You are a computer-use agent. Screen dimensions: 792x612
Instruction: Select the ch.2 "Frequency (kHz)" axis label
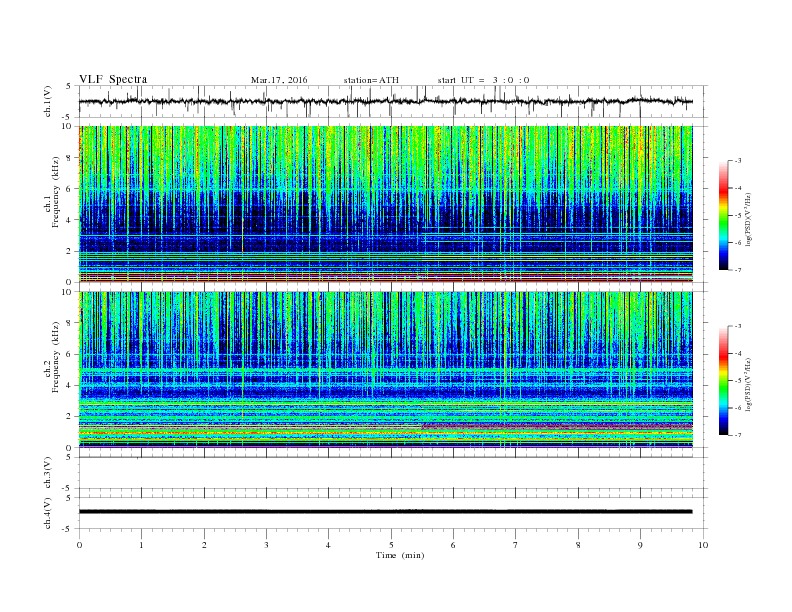click(55, 357)
